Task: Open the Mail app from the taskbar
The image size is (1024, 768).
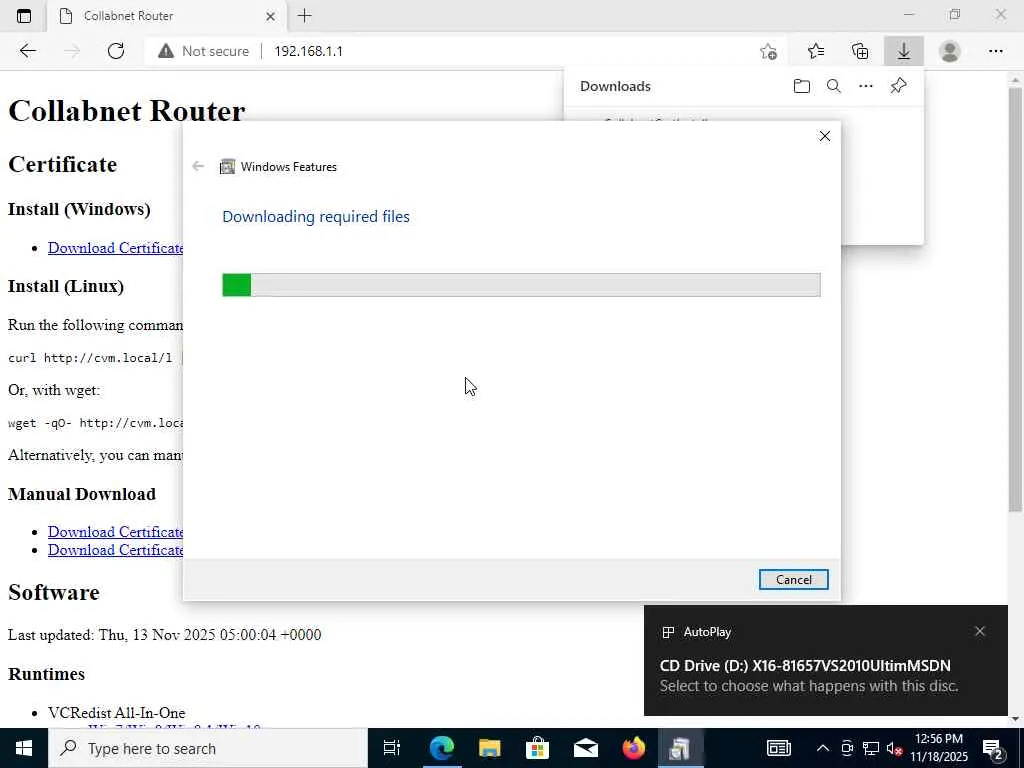Action: tap(586, 748)
